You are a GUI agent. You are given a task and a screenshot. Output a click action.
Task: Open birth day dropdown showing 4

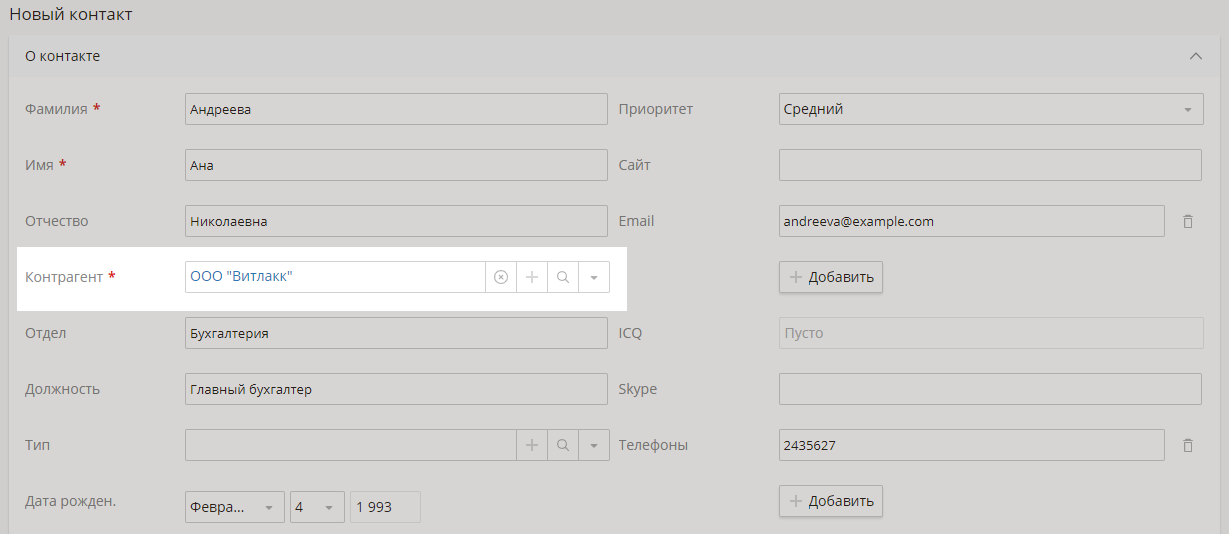pyautogui.click(x=318, y=507)
